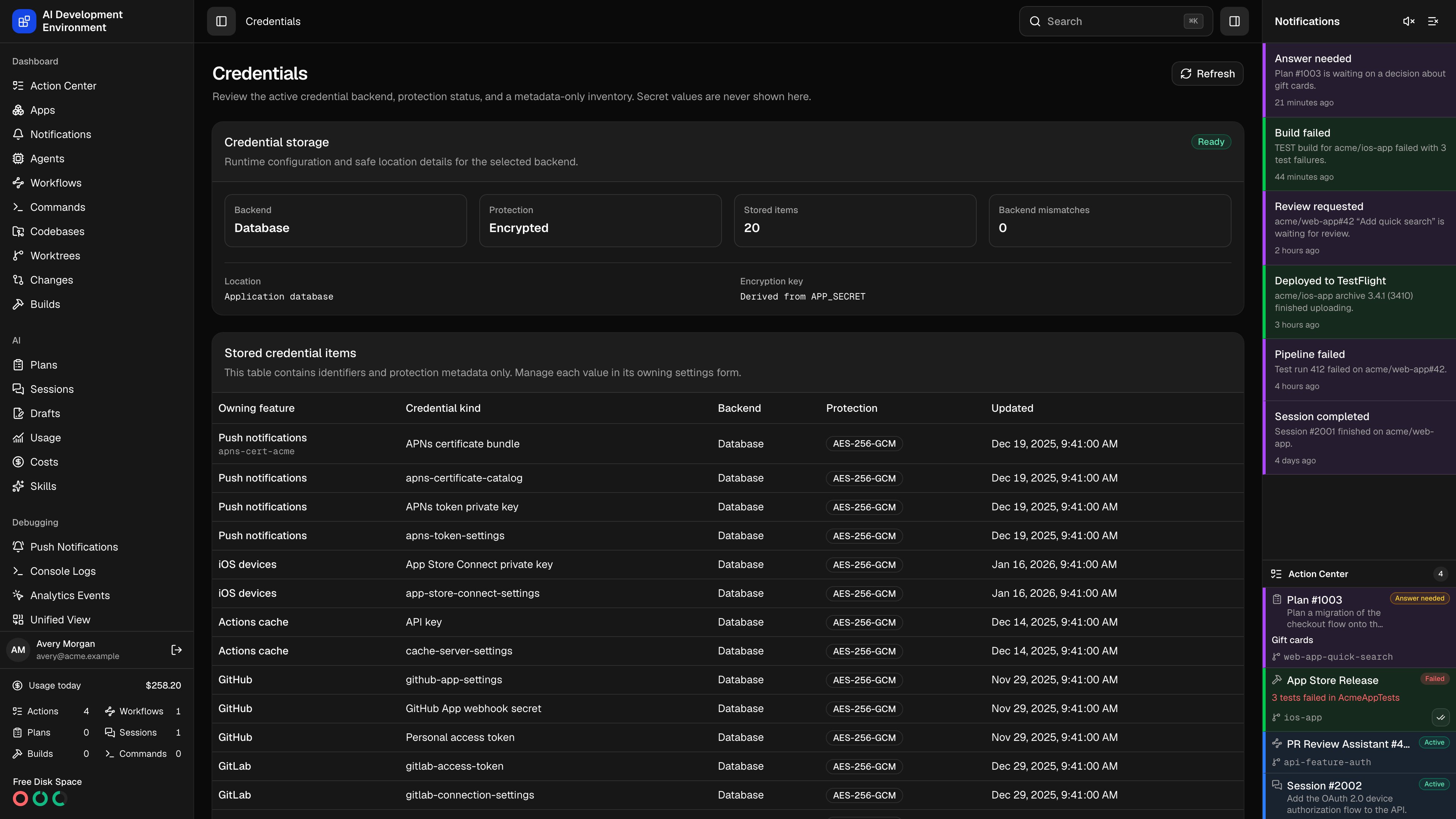This screenshot has width=1456, height=819.
Task: Click the Sessions chat icon in AI section
Action: pos(18,389)
